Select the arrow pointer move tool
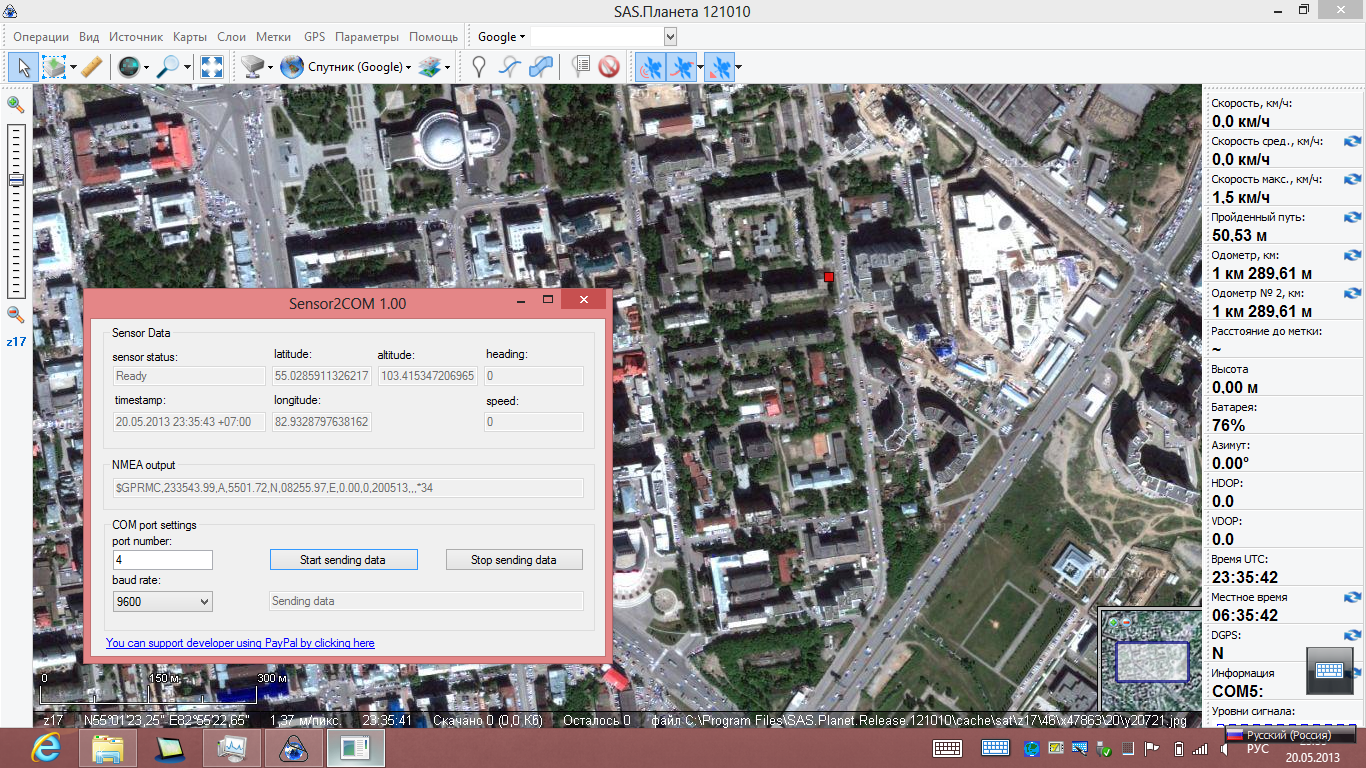This screenshot has height=768, width=1366. [23, 67]
